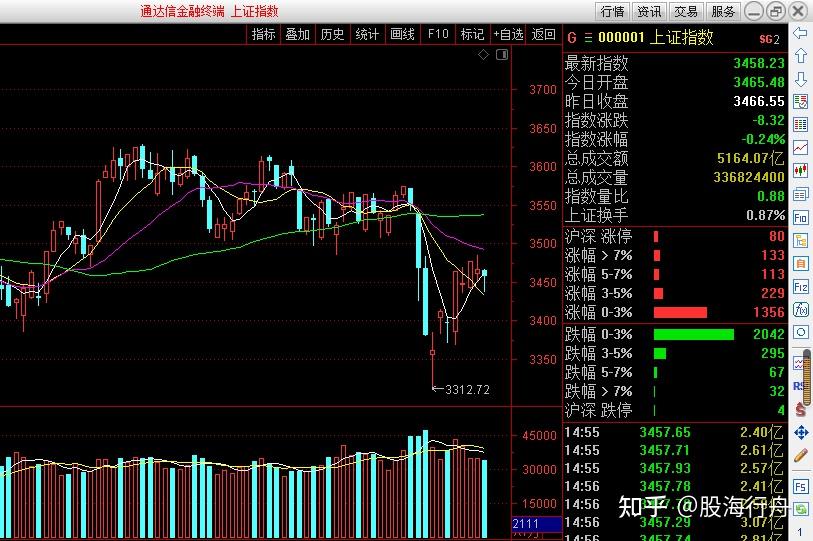The height and width of the screenshot is (541, 813).
Task: Open the 叠加 overlay menu
Action: [x=298, y=34]
